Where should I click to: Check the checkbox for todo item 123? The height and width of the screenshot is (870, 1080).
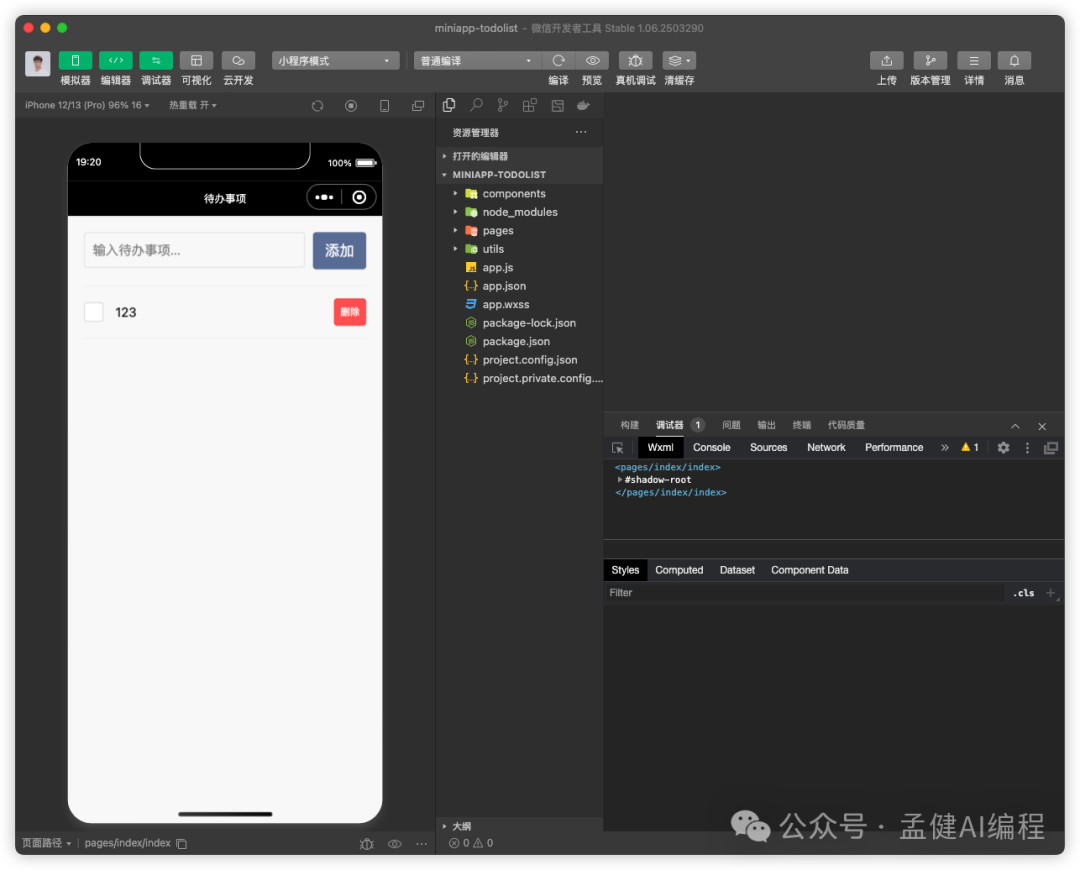tap(94, 312)
